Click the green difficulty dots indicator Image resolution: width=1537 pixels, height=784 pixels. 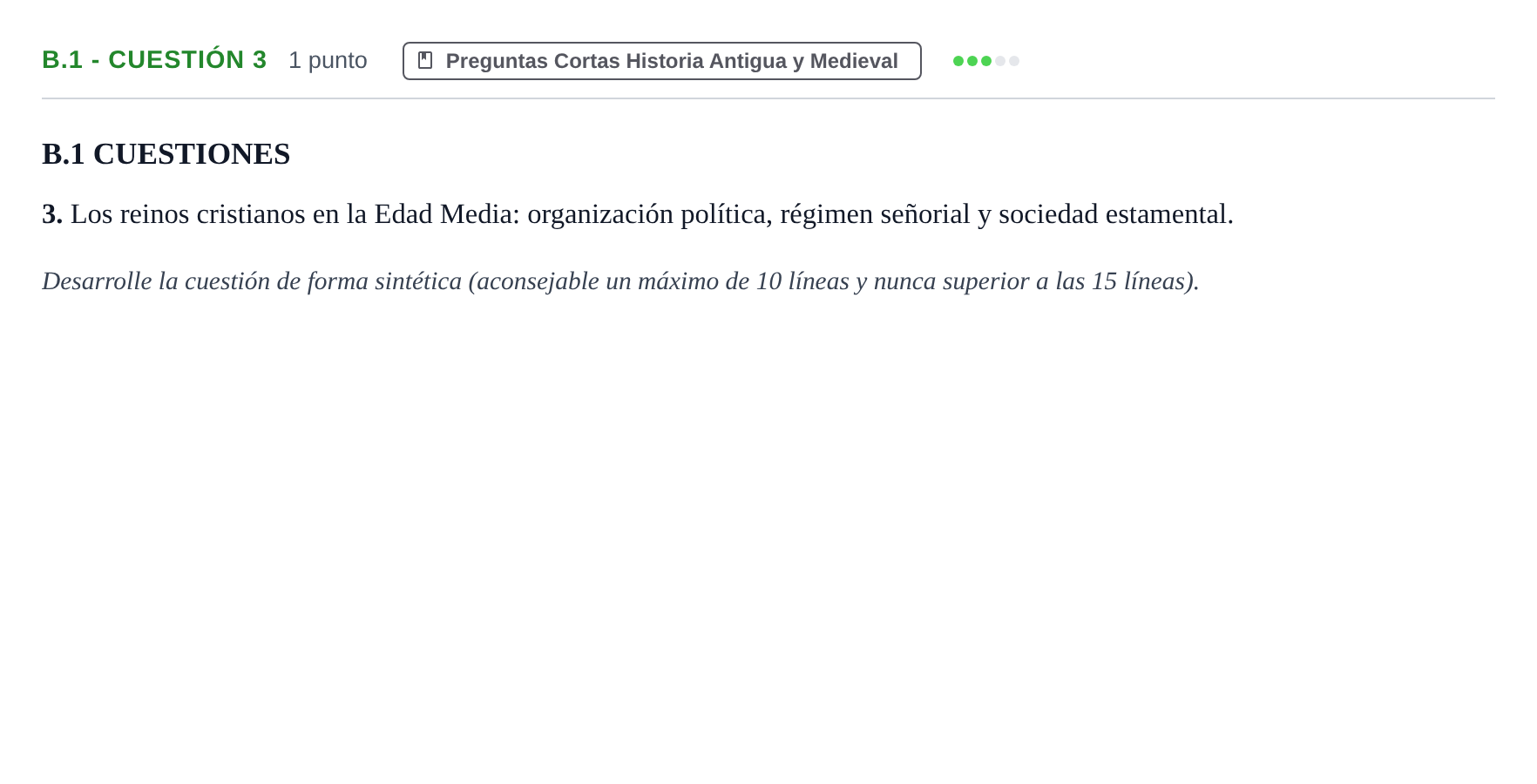pyautogui.click(x=985, y=61)
